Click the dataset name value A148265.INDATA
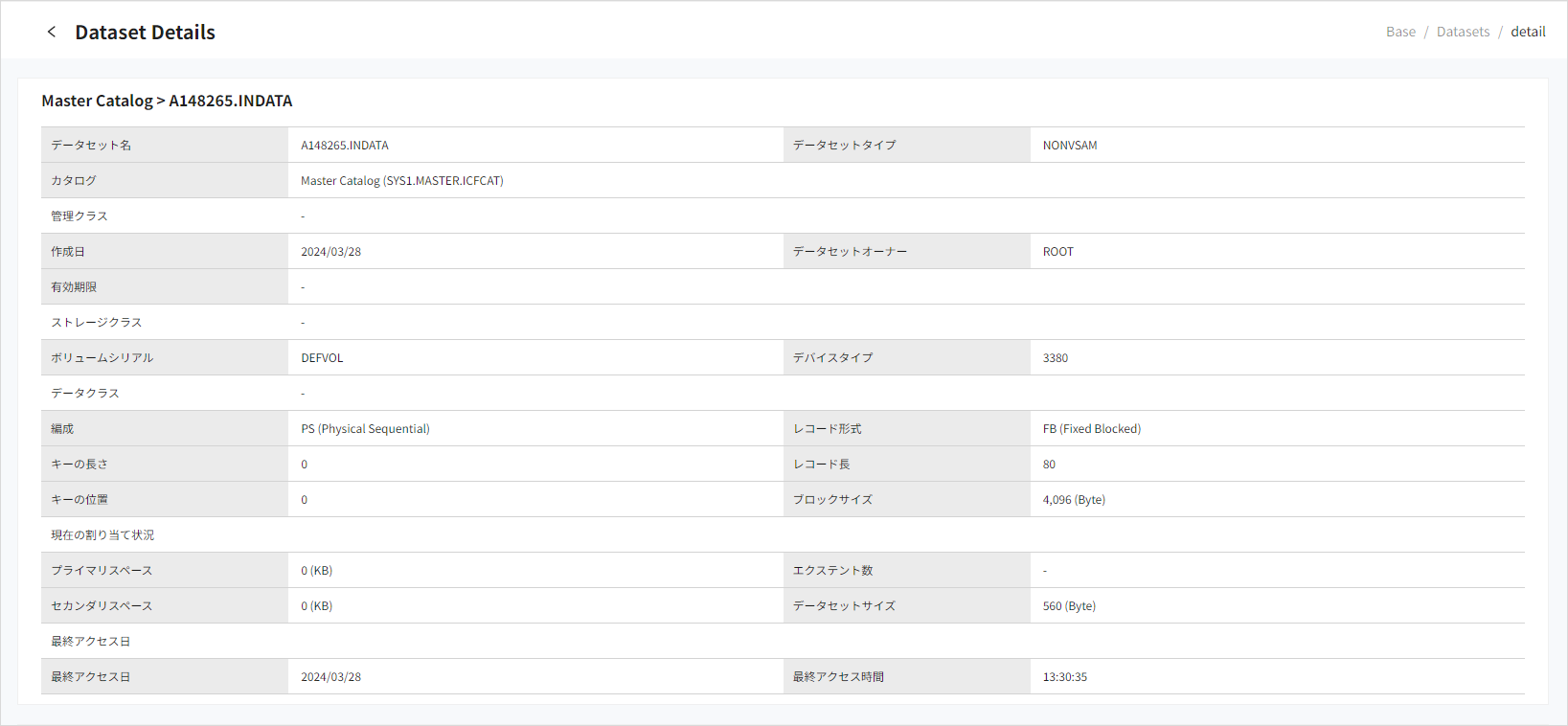This screenshot has width=1568, height=726. pos(345,146)
